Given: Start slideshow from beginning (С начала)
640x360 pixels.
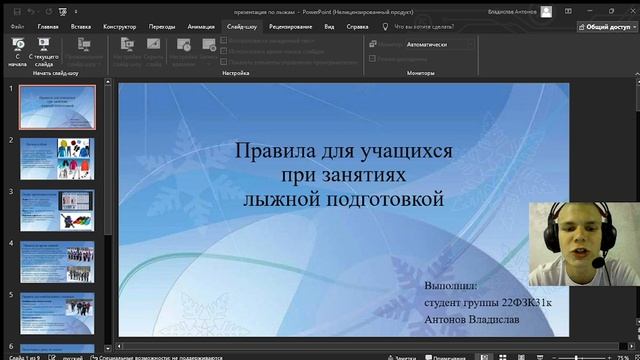Looking at the screenshot, I should coord(18,52).
